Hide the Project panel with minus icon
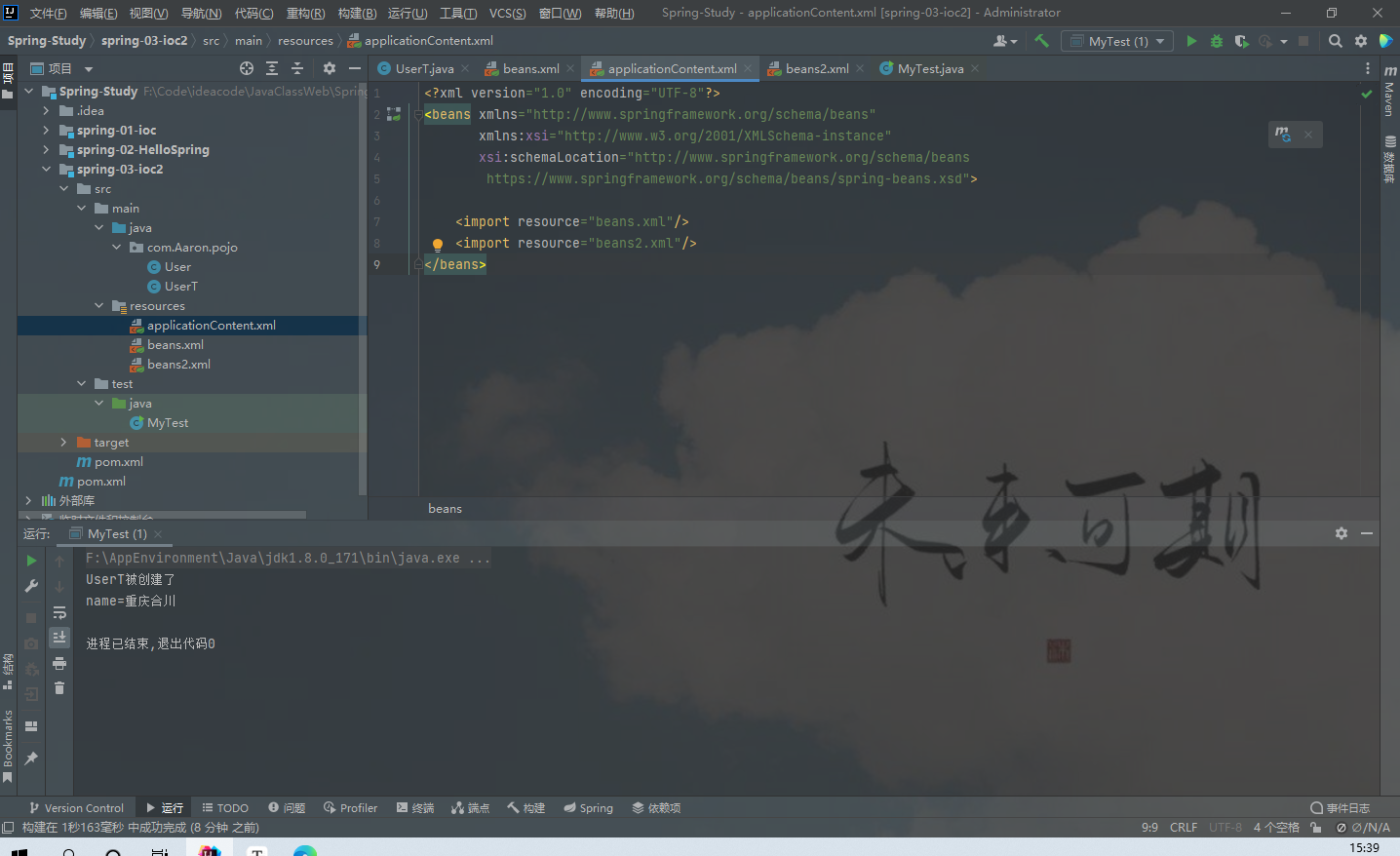This screenshot has width=1400, height=856. pos(355,68)
